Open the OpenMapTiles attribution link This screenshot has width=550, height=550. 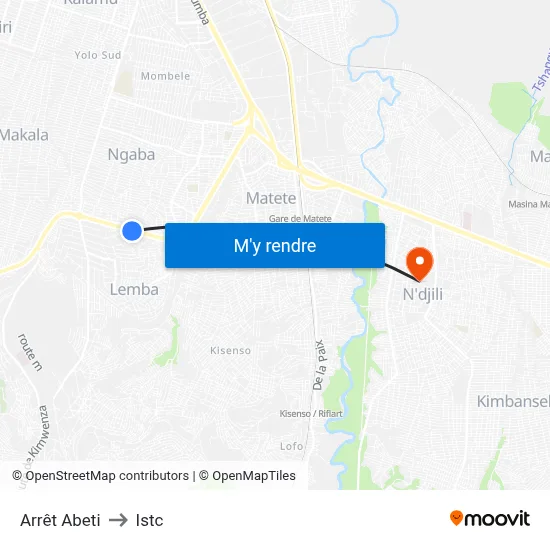coord(247,476)
